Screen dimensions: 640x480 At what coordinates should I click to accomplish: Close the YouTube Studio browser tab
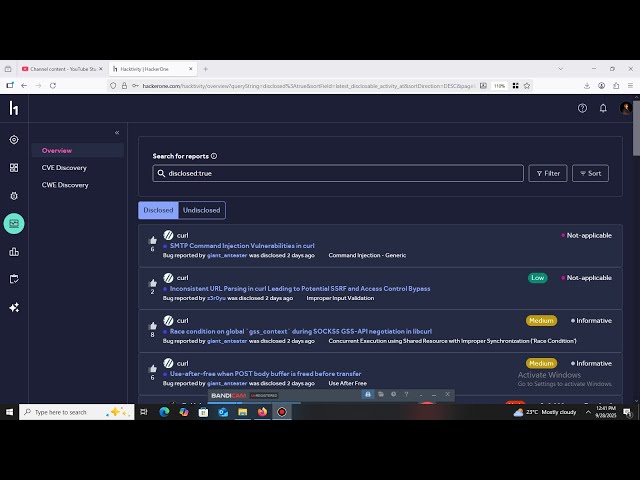(101, 69)
